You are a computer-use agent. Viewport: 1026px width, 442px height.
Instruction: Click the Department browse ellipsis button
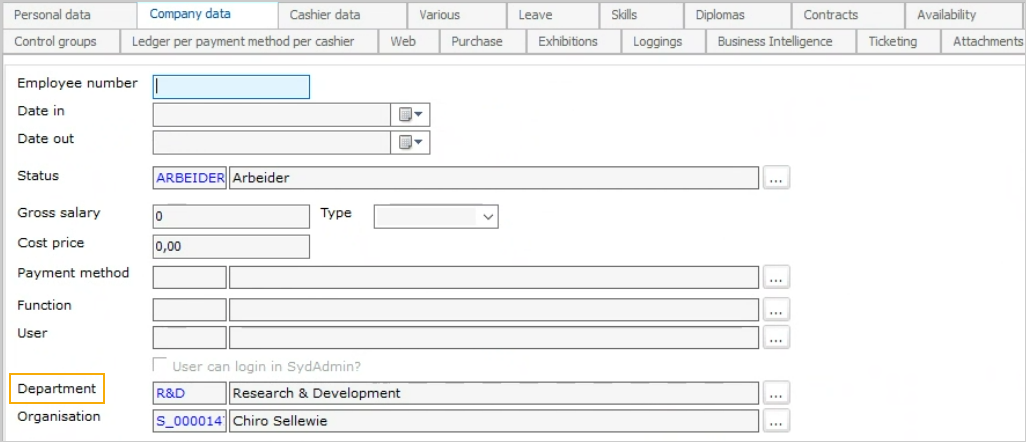click(777, 393)
